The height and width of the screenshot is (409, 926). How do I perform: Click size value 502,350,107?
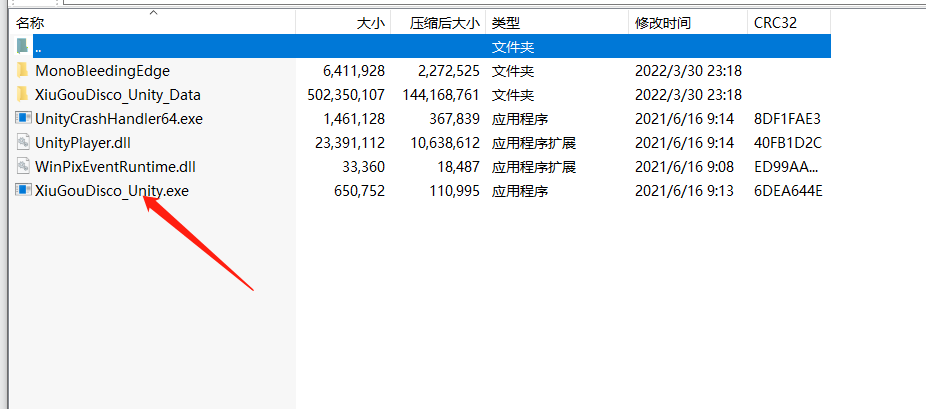[346, 95]
